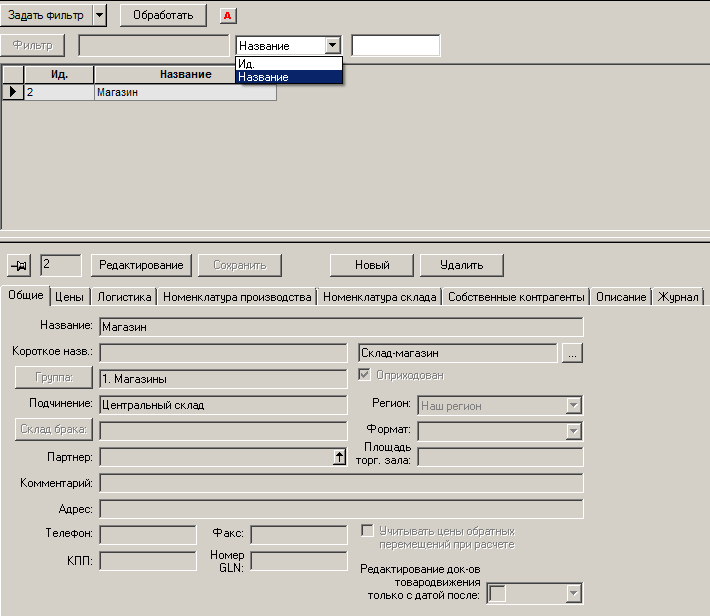710x616 pixels.
Task: Click the Факс input field
Action: [299, 535]
